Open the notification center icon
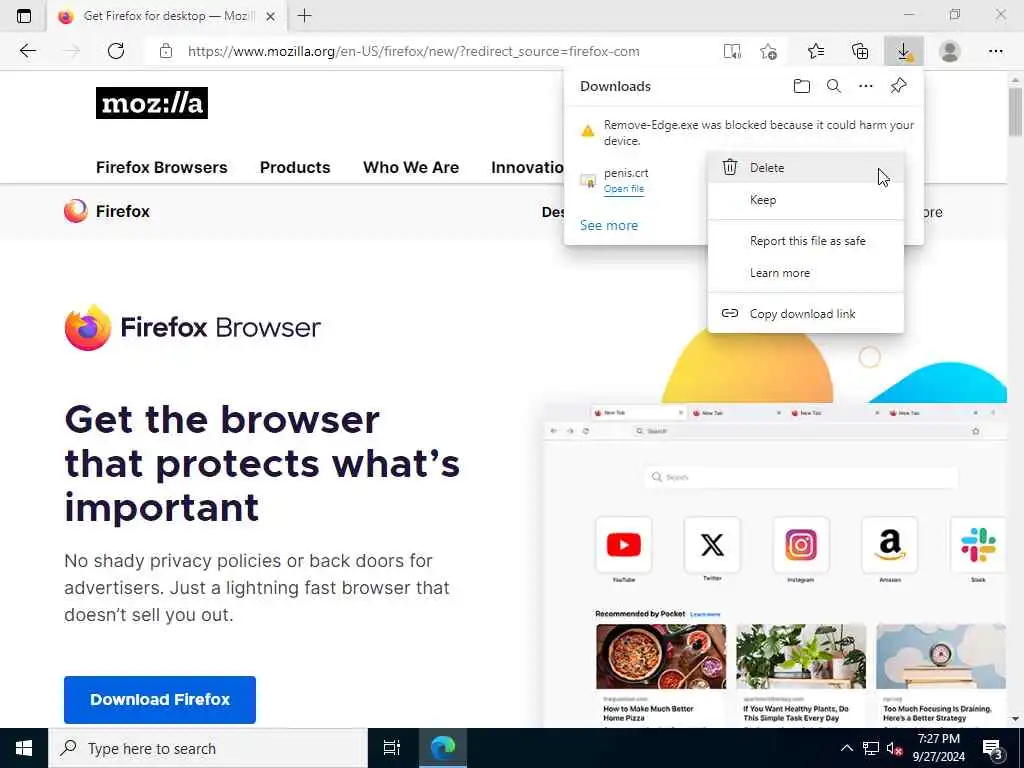The height and width of the screenshot is (768, 1024). [992, 749]
